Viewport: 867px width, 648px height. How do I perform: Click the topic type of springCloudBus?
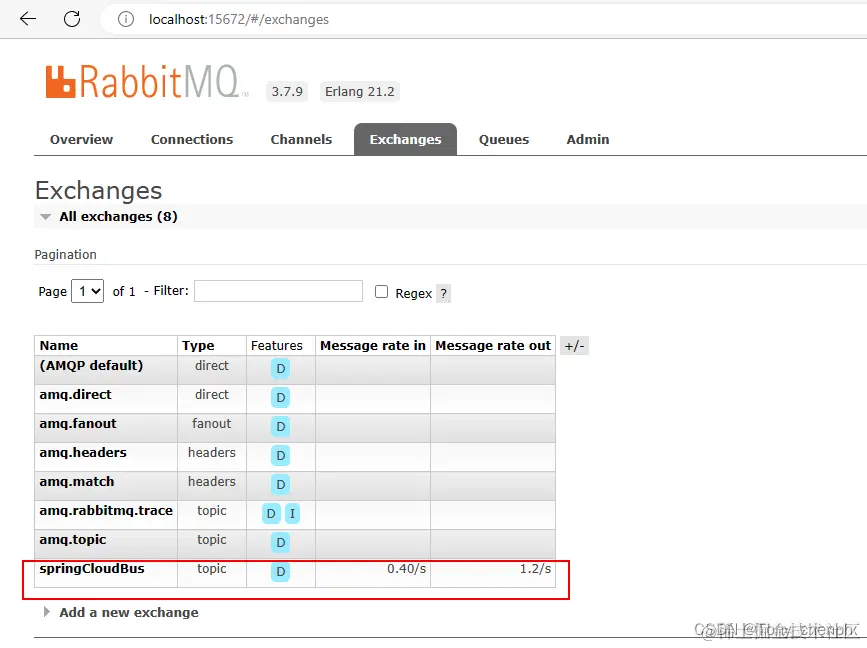tap(212, 569)
